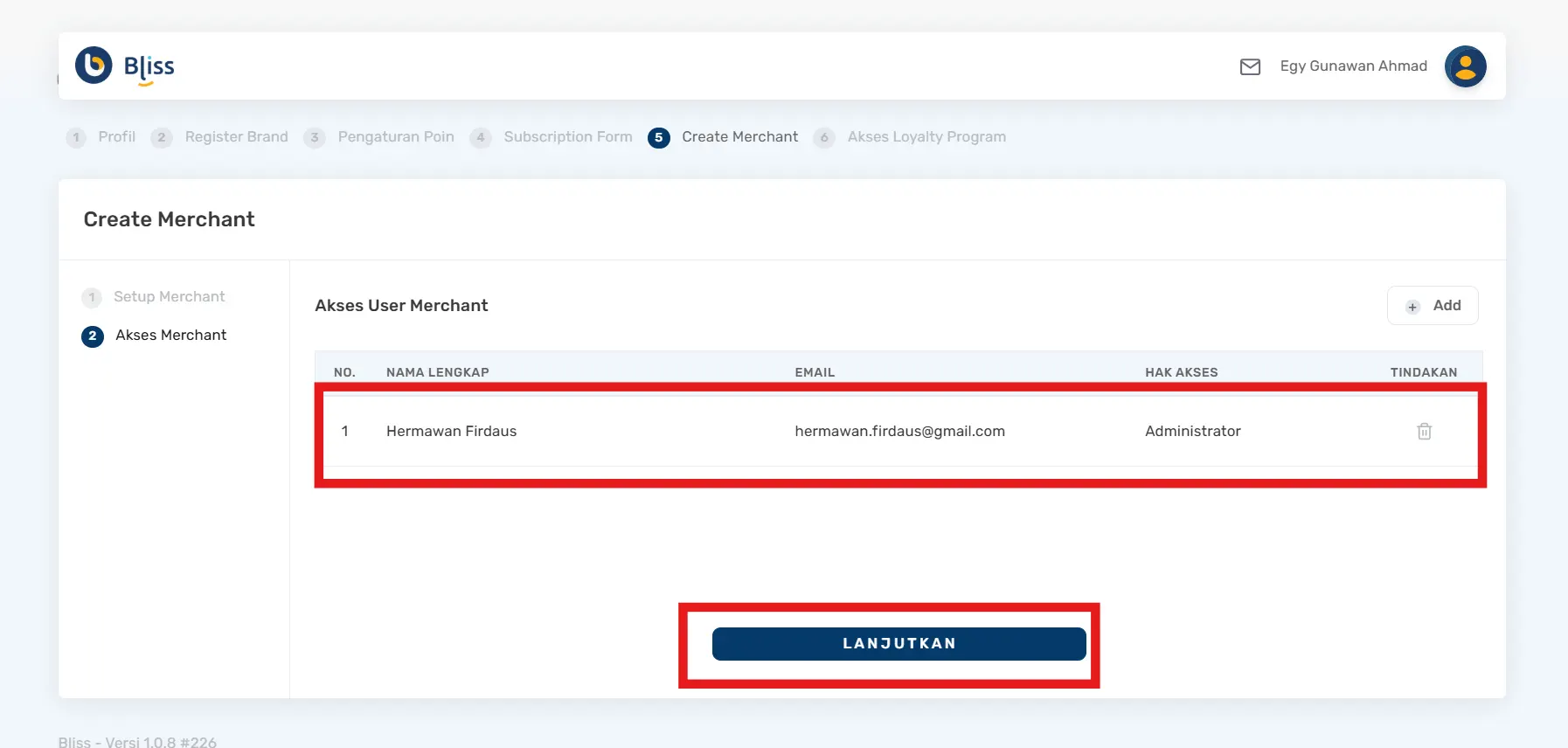
Task: Click step 5 circle badge
Action: (x=659, y=137)
